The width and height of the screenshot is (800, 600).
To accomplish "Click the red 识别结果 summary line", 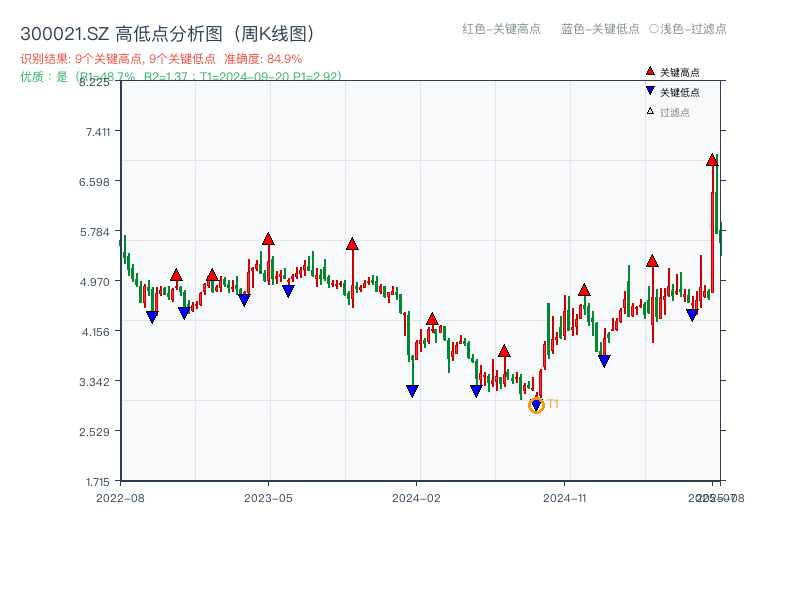I will [x=161, y=59].
